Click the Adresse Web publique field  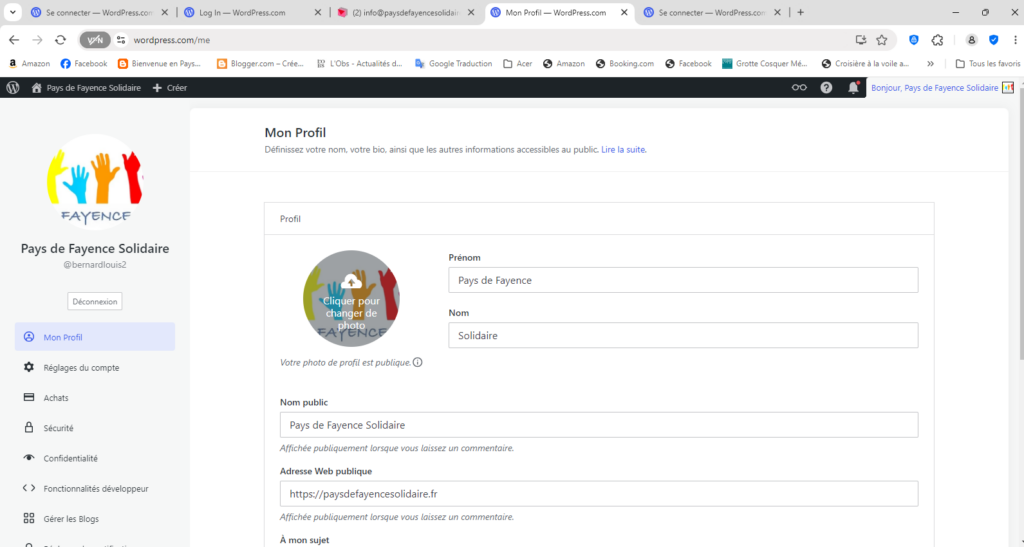click(598, 494)
